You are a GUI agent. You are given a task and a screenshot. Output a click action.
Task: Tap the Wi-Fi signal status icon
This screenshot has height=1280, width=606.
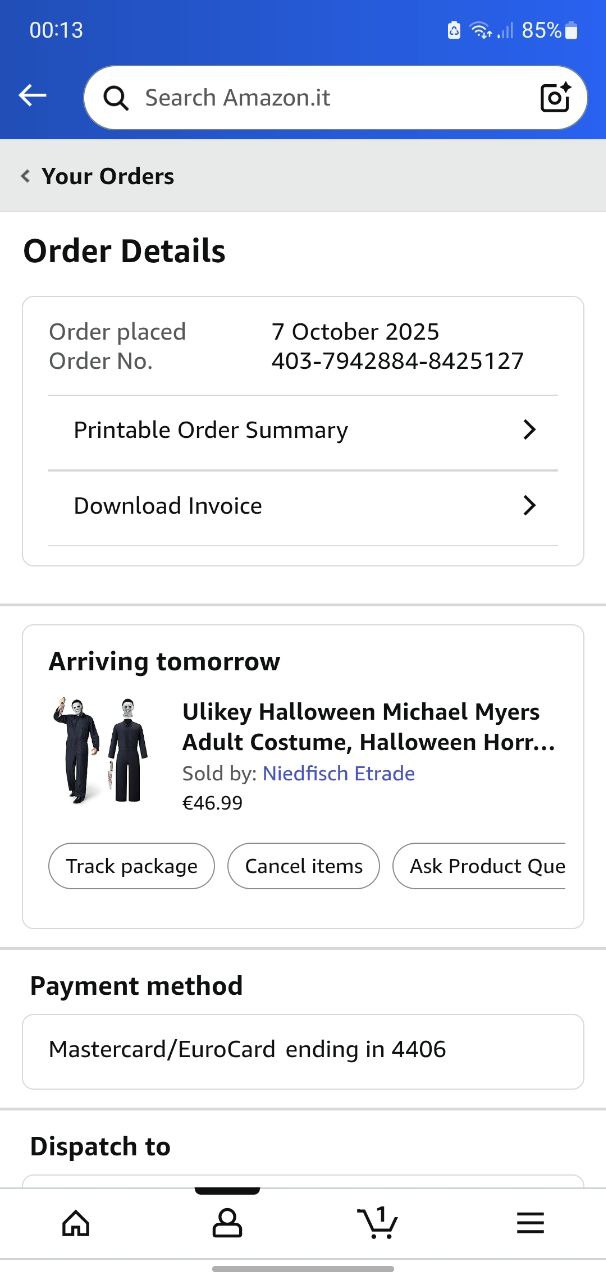[482, 31]
